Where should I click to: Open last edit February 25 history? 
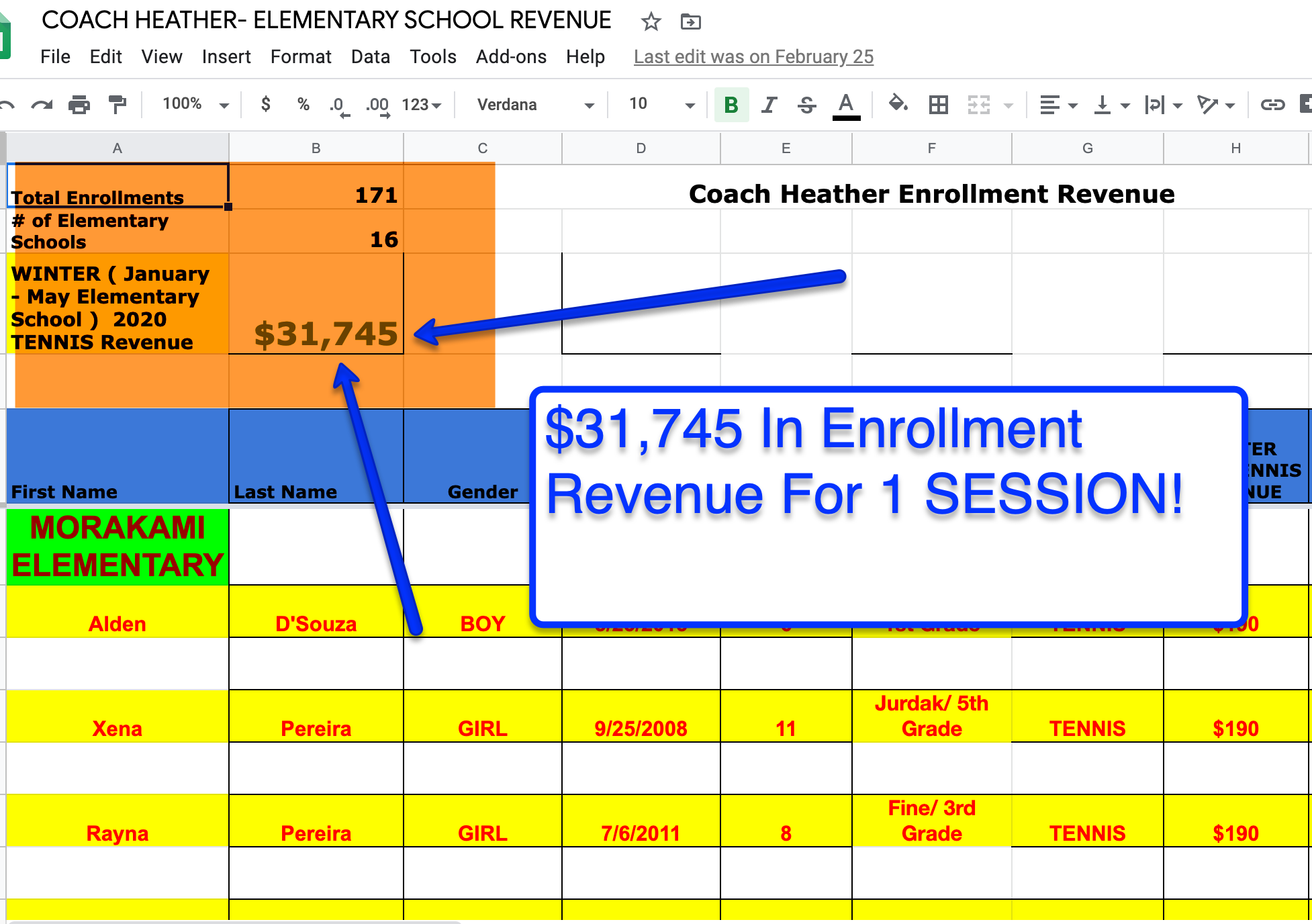(x=753, y=57)
